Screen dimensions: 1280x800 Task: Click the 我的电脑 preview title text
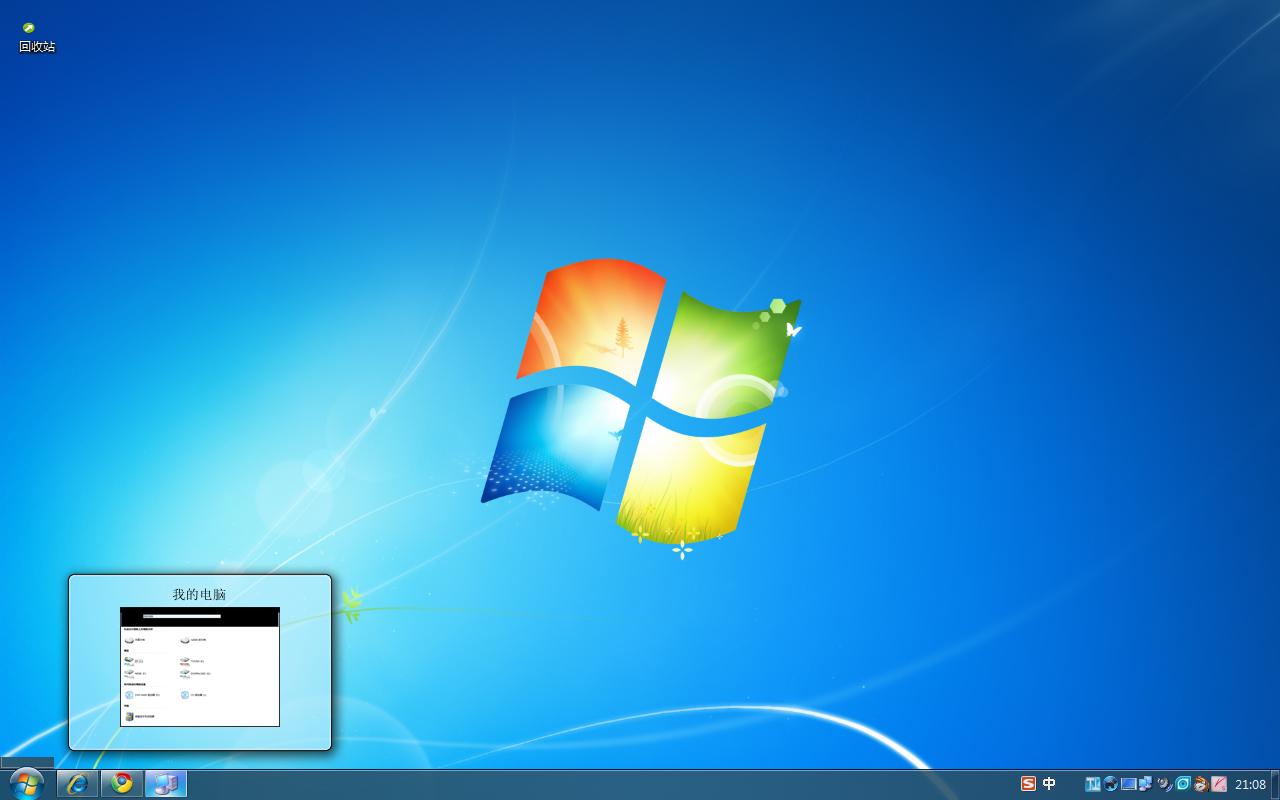(x=199, y=594)
